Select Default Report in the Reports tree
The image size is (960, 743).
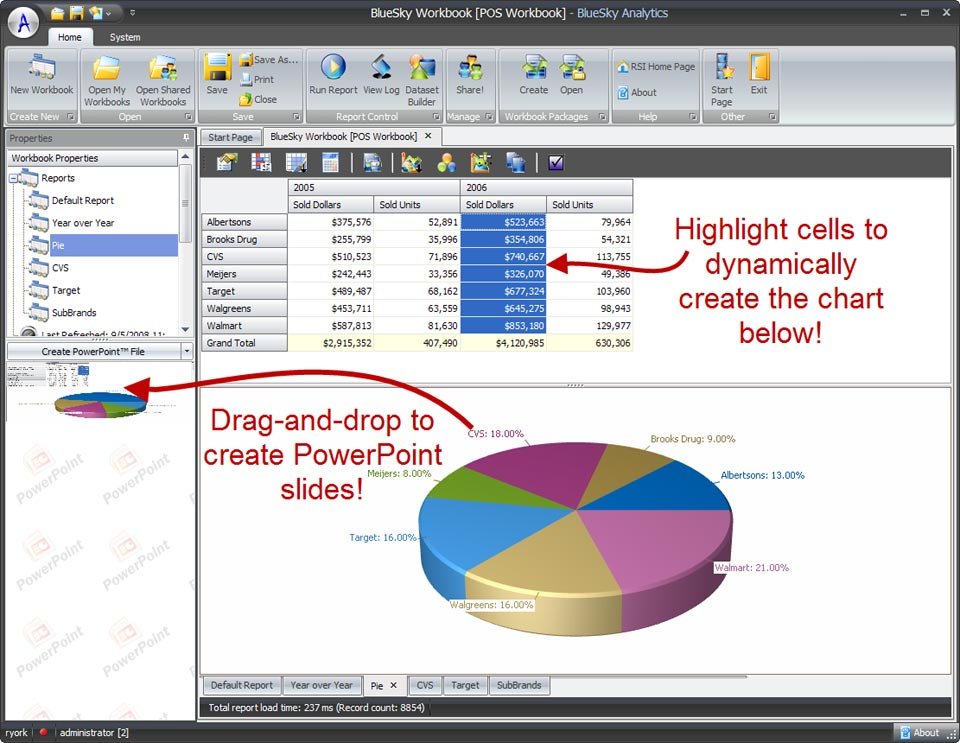point(83,201)
